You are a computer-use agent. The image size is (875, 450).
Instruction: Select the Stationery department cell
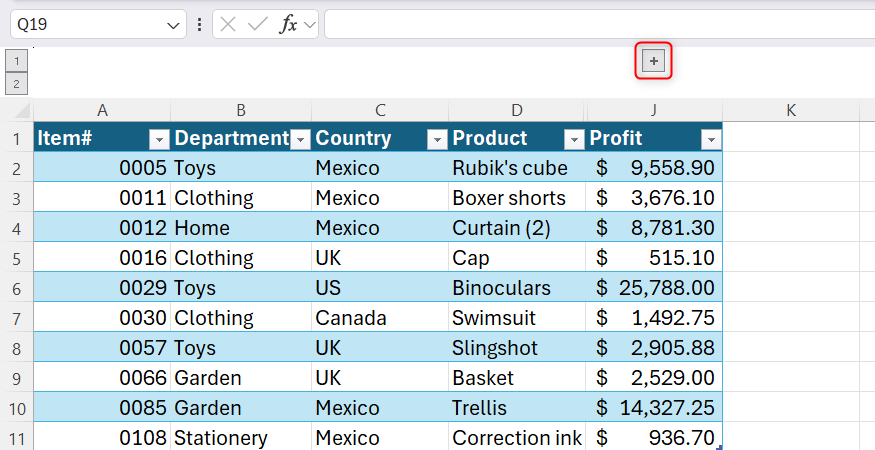coord(241,438)
